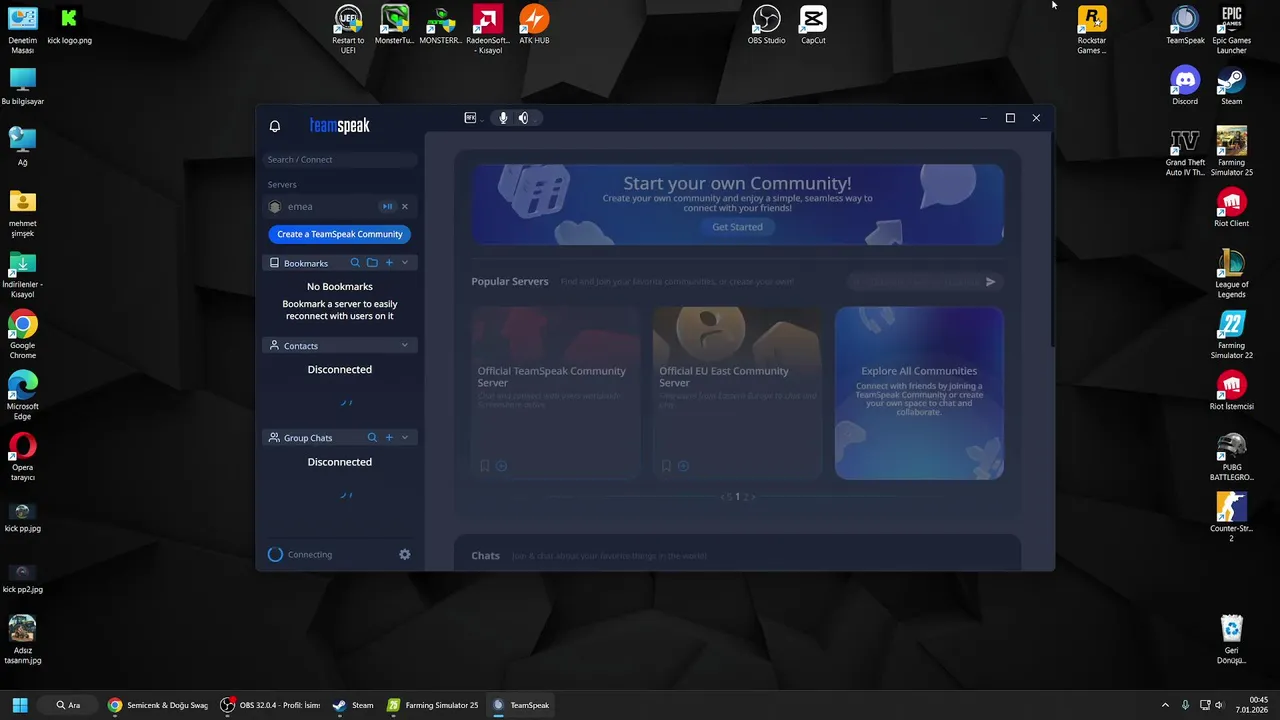Click the RFX effects icon in TeamSpeak
This screenshot has width=1280, height=720.
(470, 118)
